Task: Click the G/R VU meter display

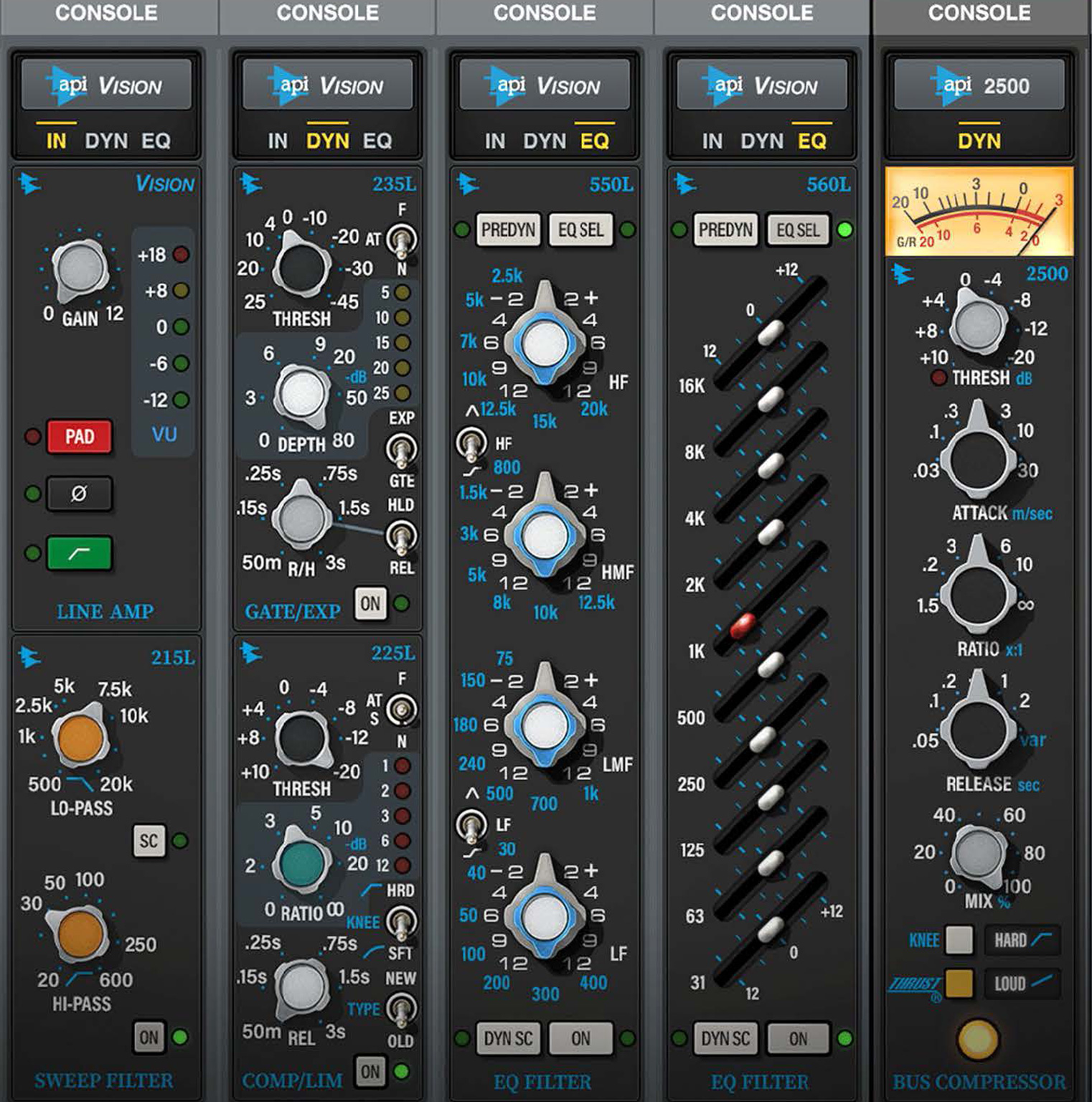Action: point(979,212)
